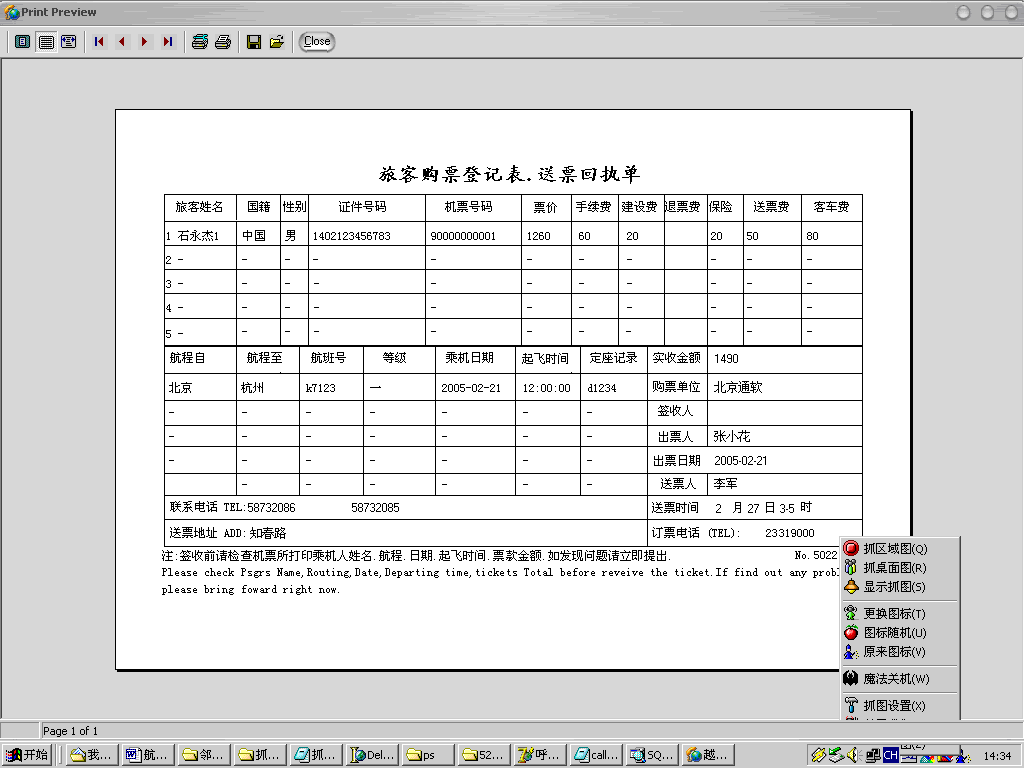The height and width of the screenshot is (768, 1024).
Task: Choose 原来图标(V) from the popup menu
Action: pos(899,652)
